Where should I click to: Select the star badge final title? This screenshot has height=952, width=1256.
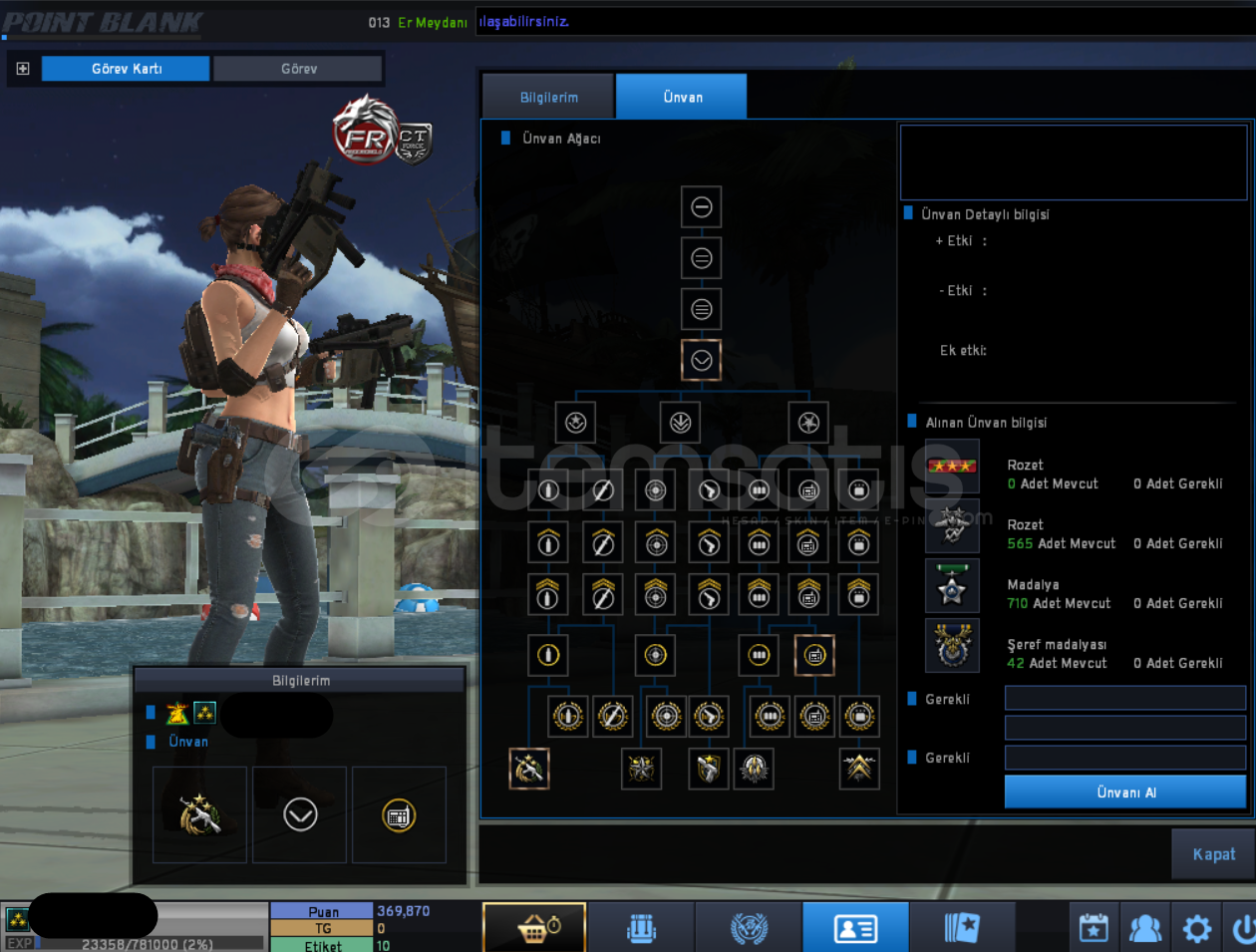(642, 769)
